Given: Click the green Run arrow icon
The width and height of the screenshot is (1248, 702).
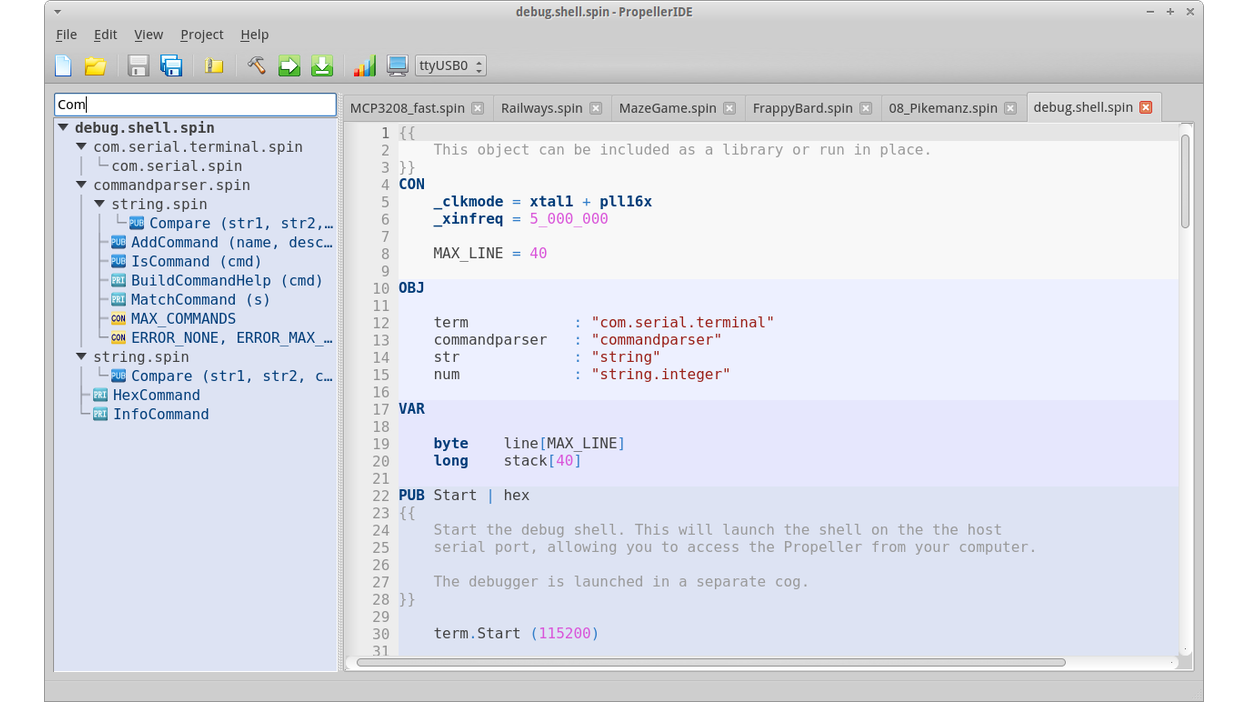Looking at the screenshot, I should coord(289,66).
